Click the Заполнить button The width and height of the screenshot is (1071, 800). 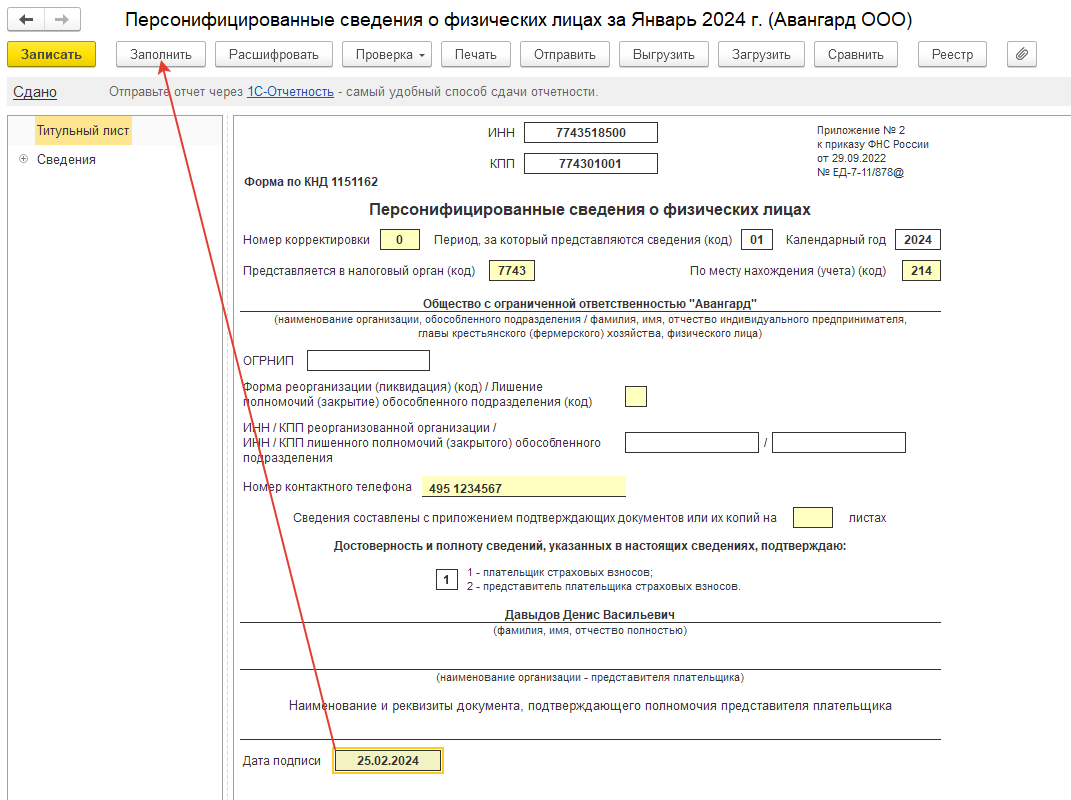point(161,54)
